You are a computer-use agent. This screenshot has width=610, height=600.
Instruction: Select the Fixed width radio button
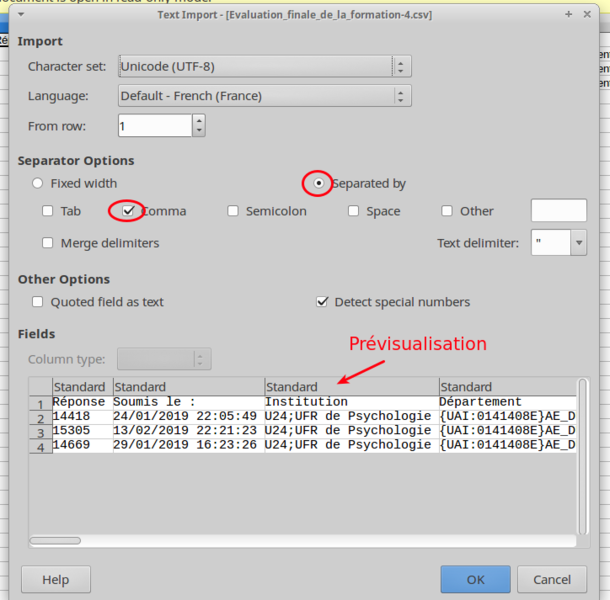(38, 183)
